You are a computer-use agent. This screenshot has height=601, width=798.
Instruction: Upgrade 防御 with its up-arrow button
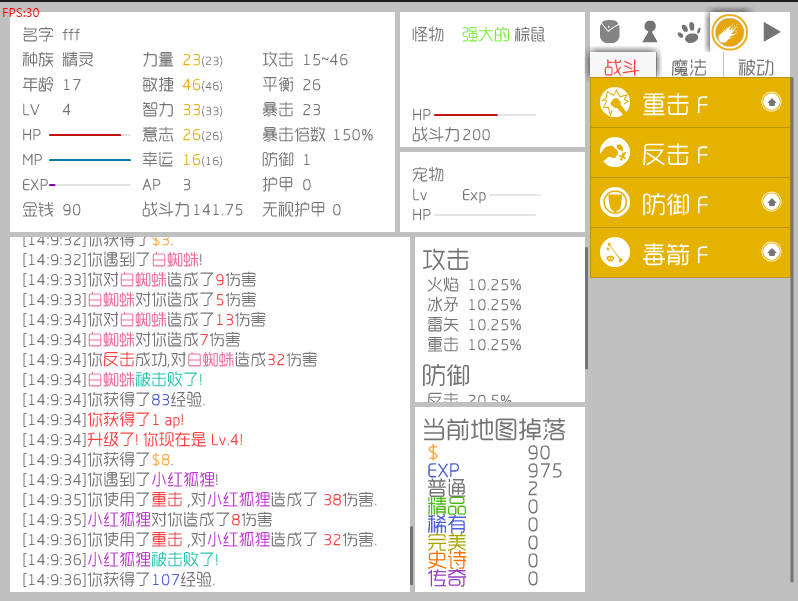[x=770, y=202]
